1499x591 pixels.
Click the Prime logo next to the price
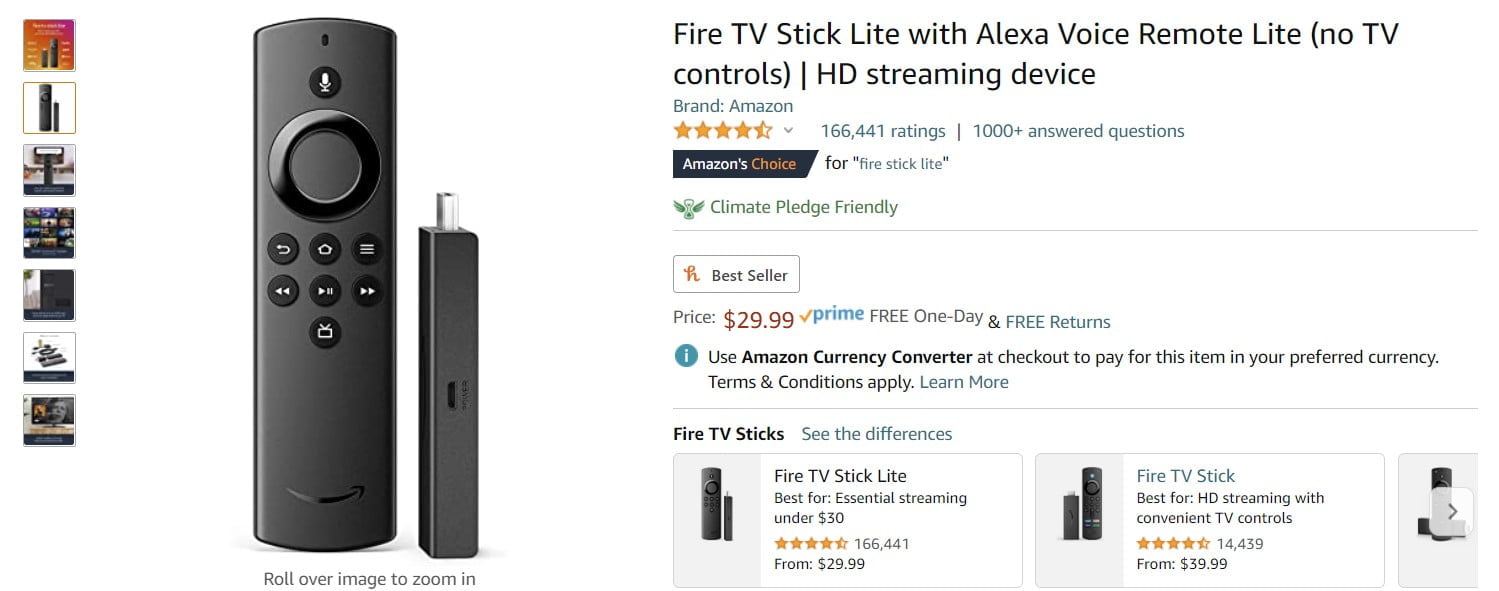tap(832, 315)
